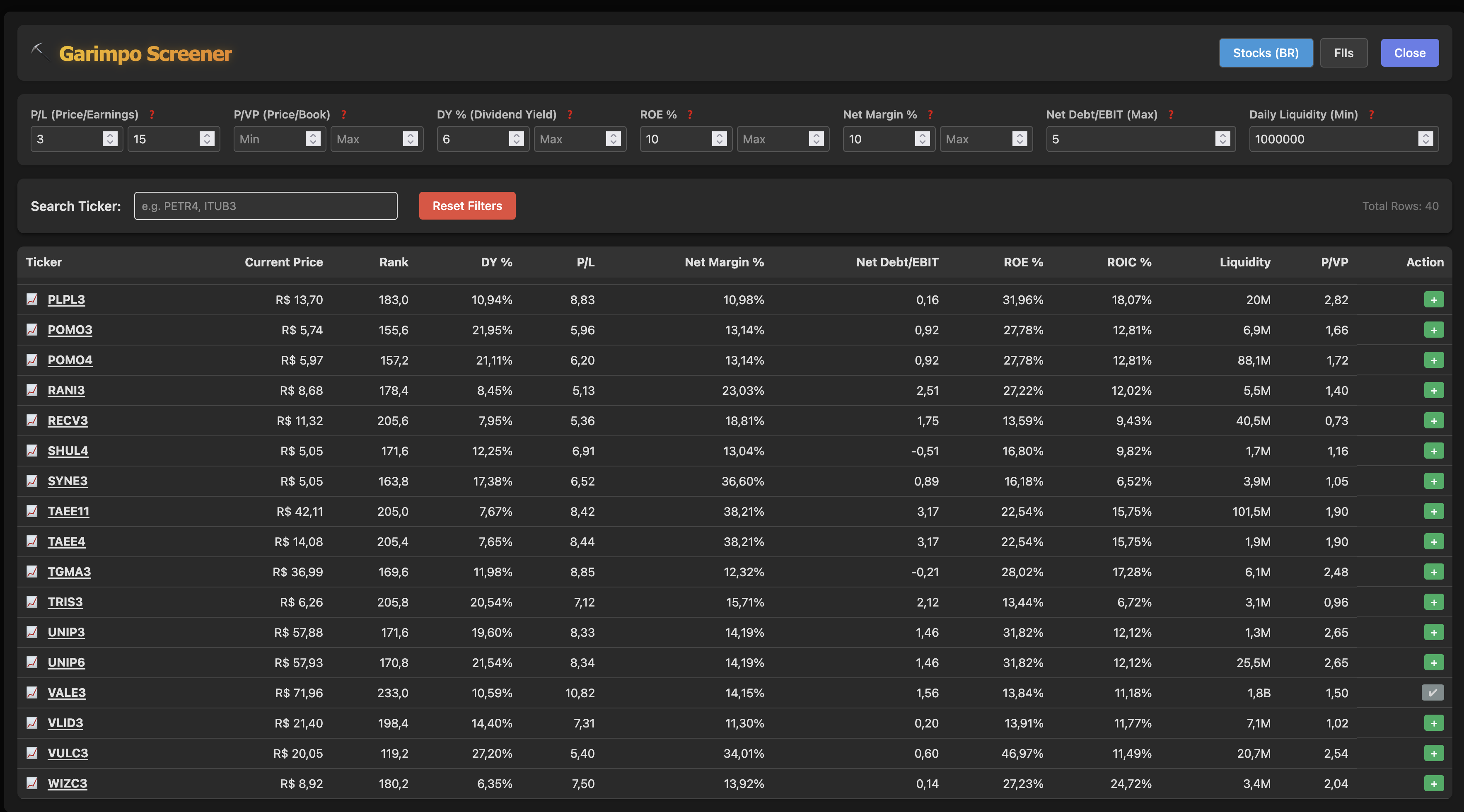
Task: Add TRIS3 with the plus toggle
Action: point(1433,602)
